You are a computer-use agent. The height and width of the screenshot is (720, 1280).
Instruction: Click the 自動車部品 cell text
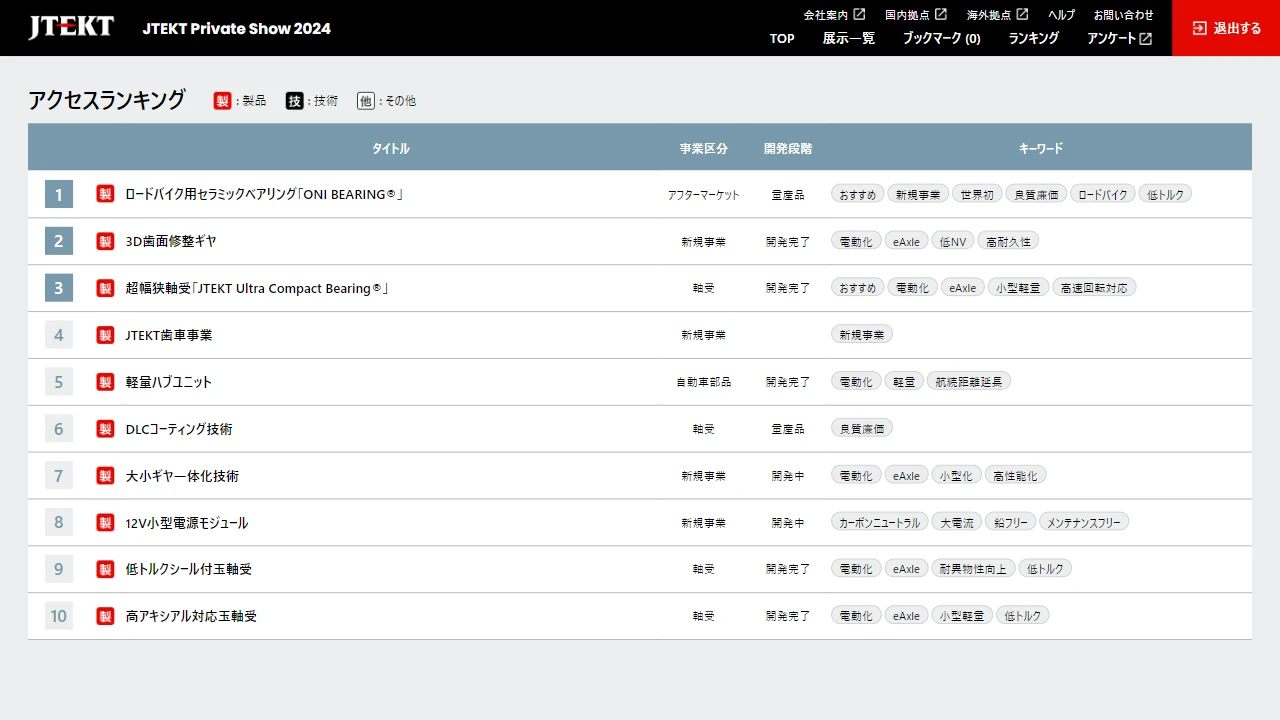pos(704,382)
